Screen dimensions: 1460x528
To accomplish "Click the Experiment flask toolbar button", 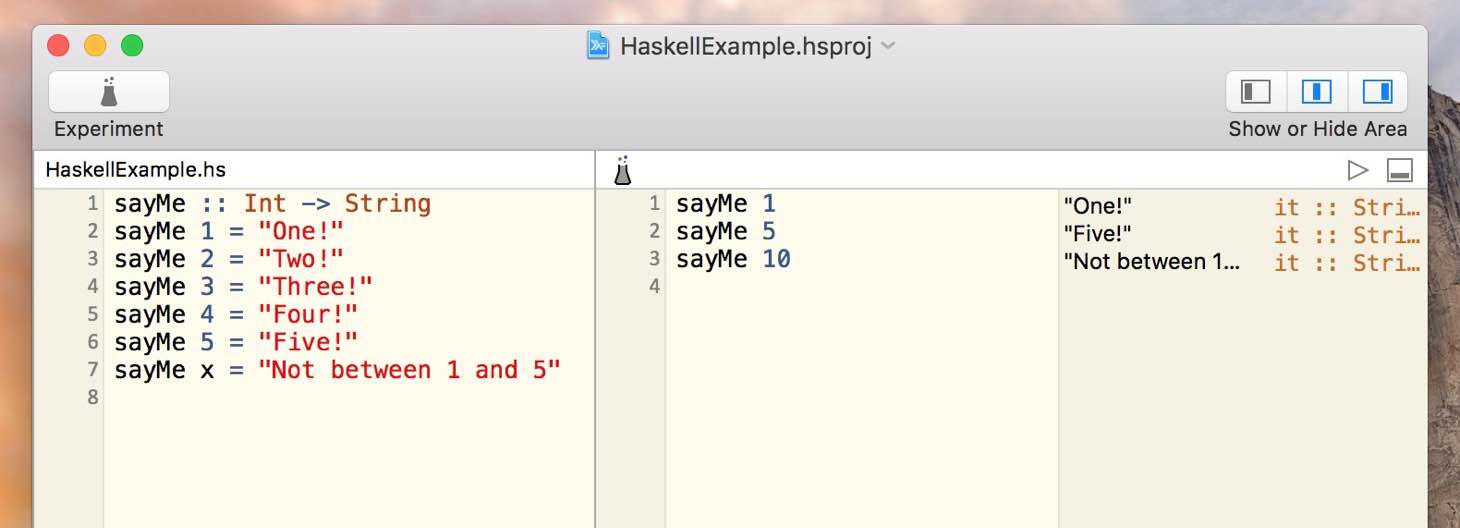I will 109,92.
